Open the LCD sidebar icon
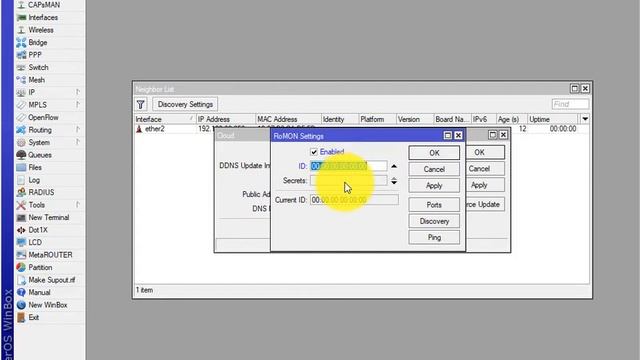 coord(21,242)
